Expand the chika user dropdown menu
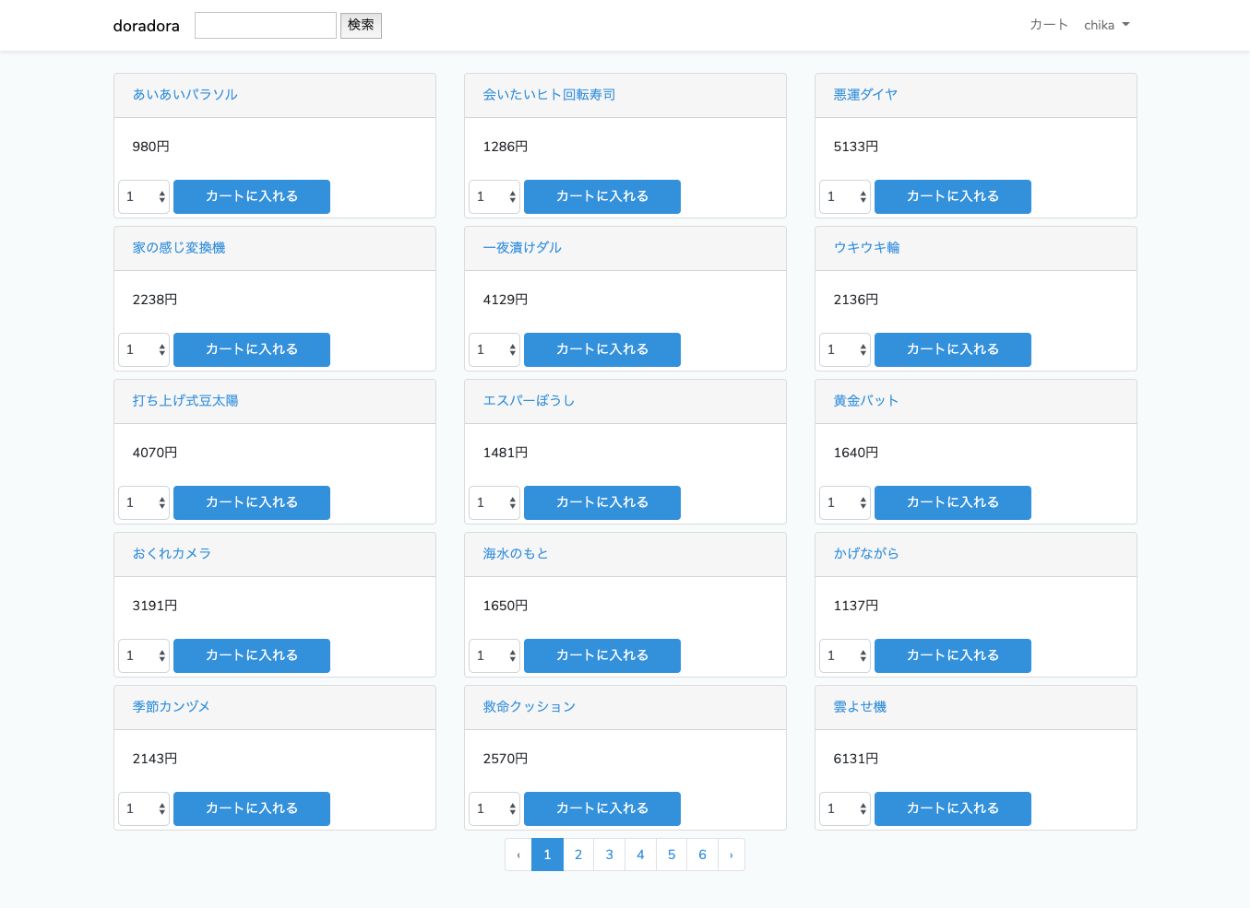 point(1106,25)
